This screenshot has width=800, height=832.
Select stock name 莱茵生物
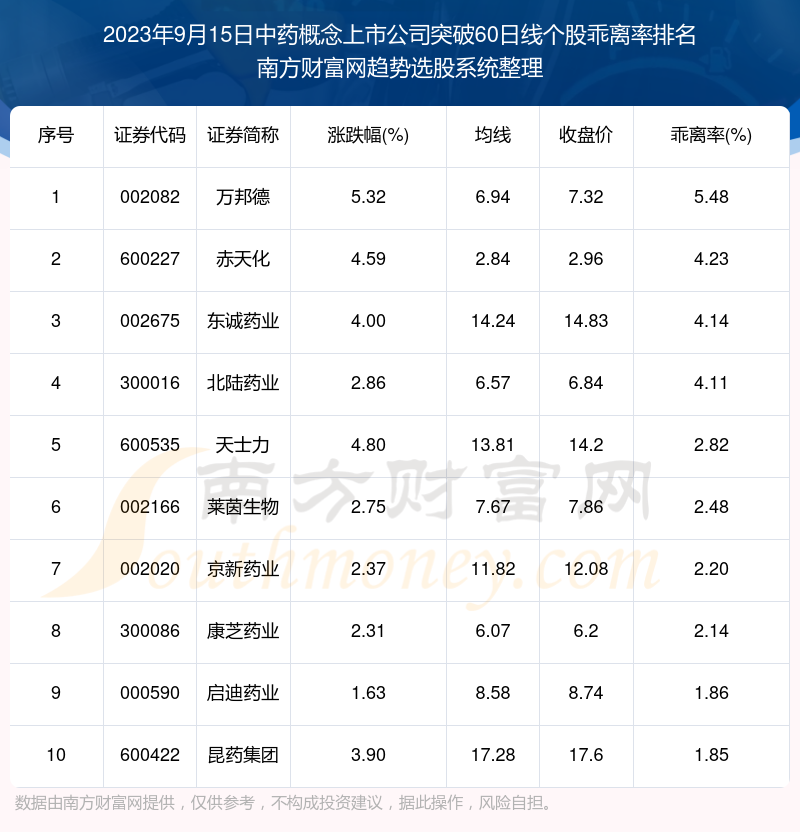[x=243, y=507]
